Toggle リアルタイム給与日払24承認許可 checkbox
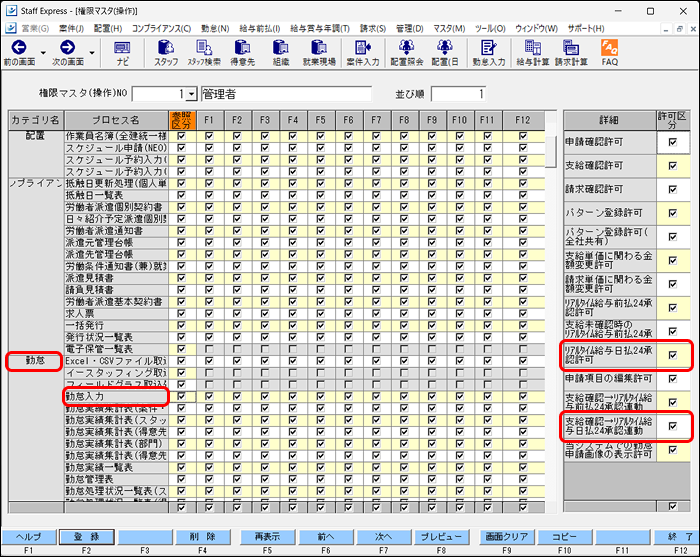This screenshot has width=700, height=557. 672,355
